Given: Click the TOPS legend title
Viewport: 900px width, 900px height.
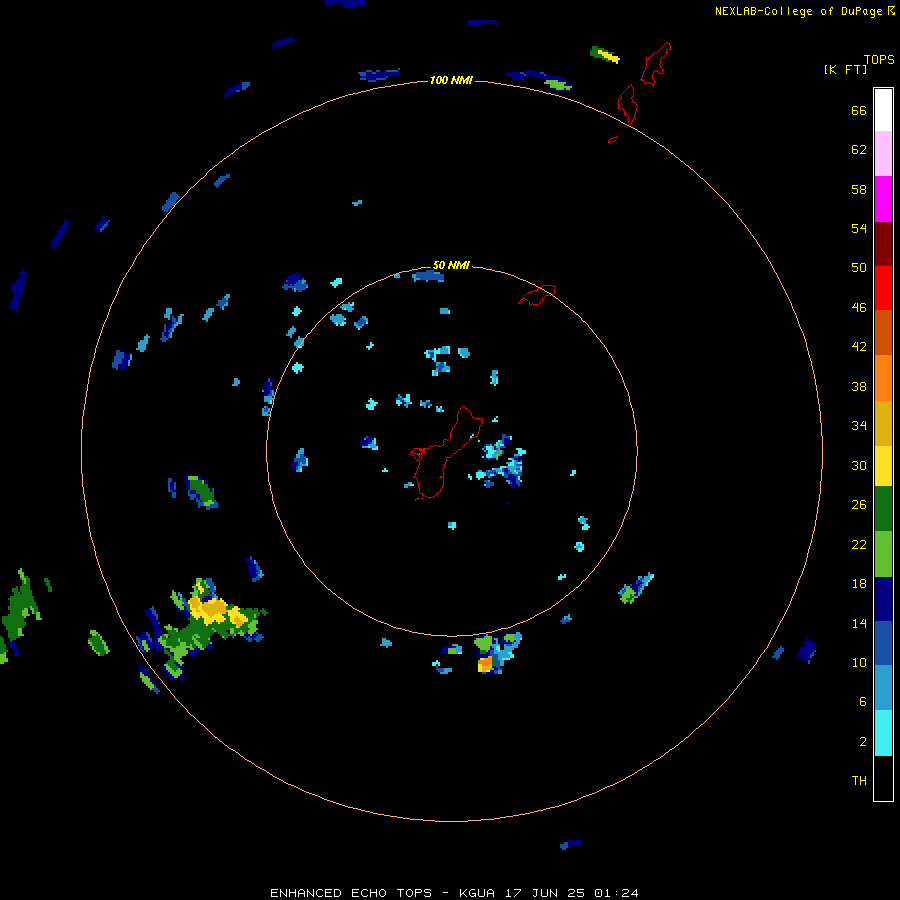Looking at the screenshot, I should 879,59.
